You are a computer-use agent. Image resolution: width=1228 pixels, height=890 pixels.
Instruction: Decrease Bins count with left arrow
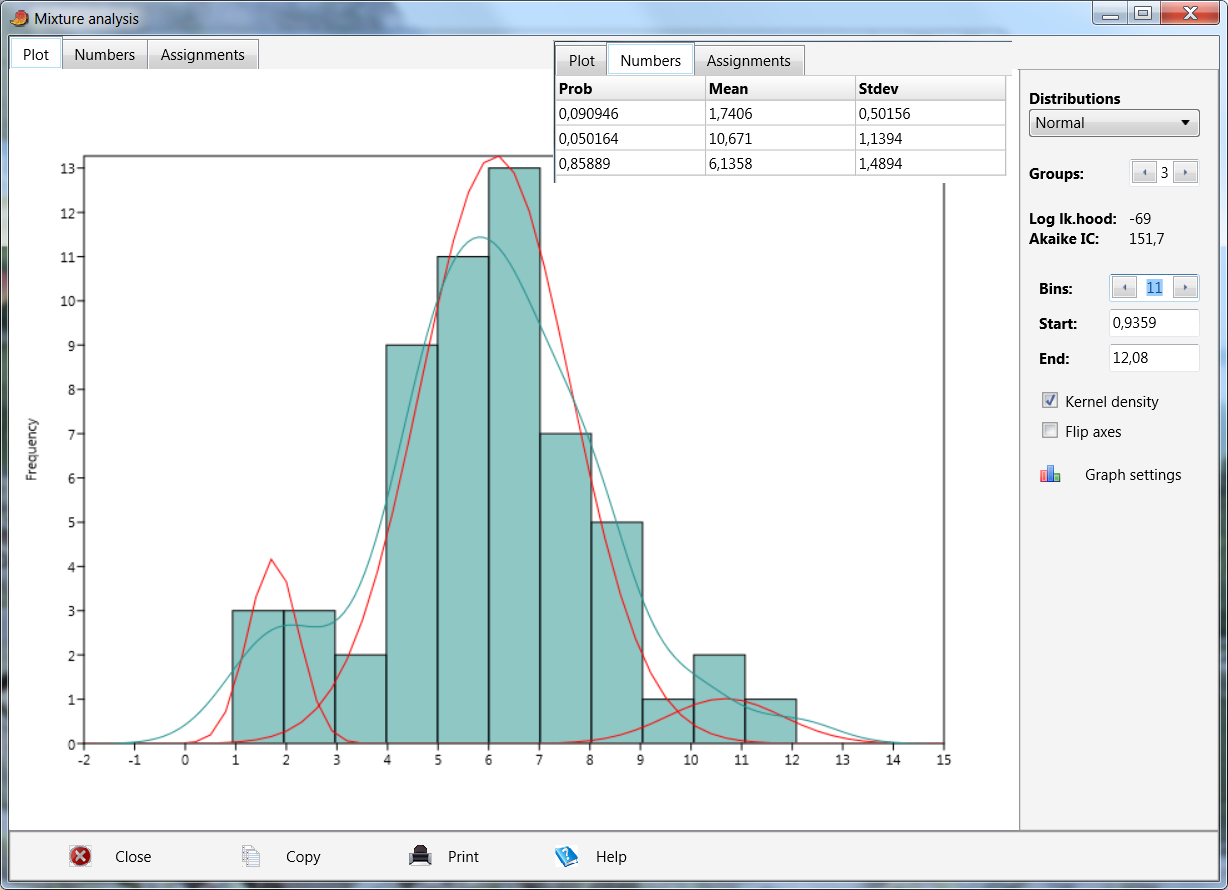point(1124,288)
